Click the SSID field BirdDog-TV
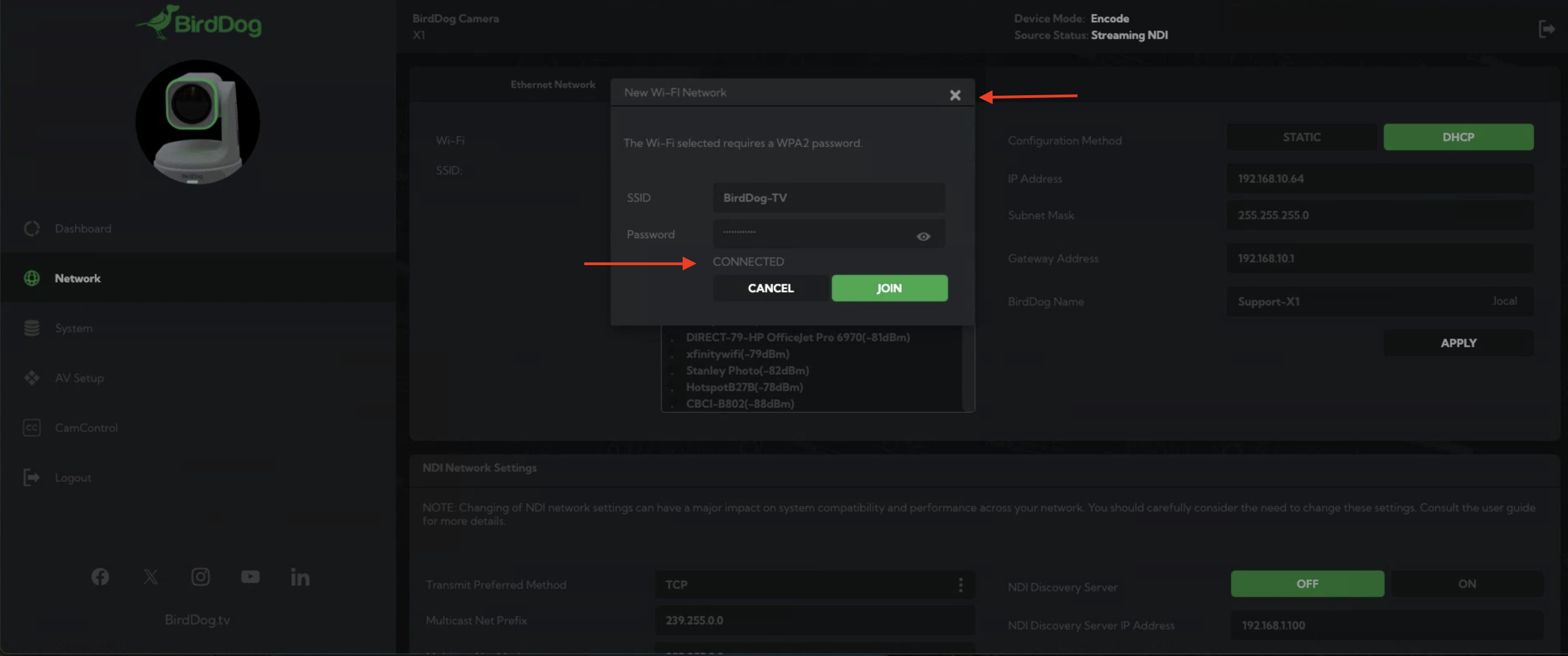Screen dimensions: 1568x656 click(828, 198)
